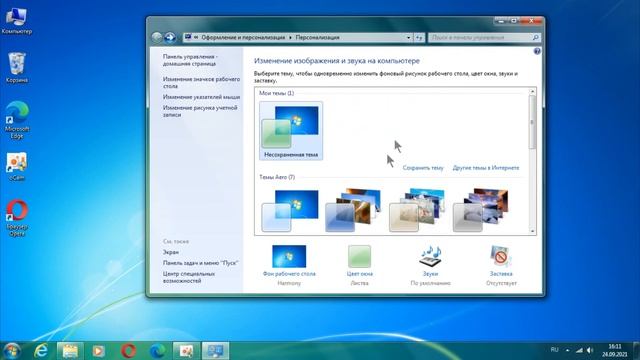Open the volume speaker tray icon
This screenshot has width=640, height=360.
[590, 350]
